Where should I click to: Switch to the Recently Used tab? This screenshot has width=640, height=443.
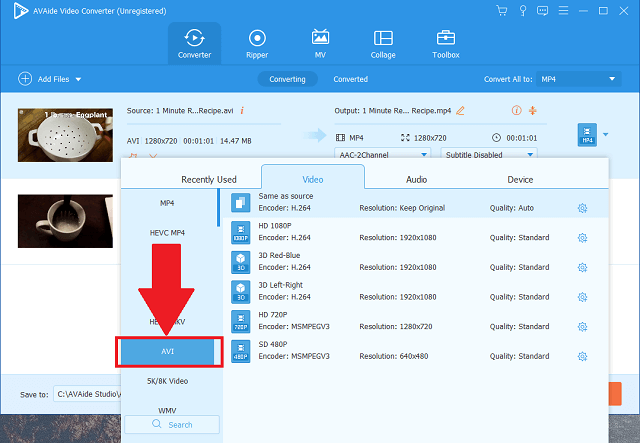[x=209, y=179]
